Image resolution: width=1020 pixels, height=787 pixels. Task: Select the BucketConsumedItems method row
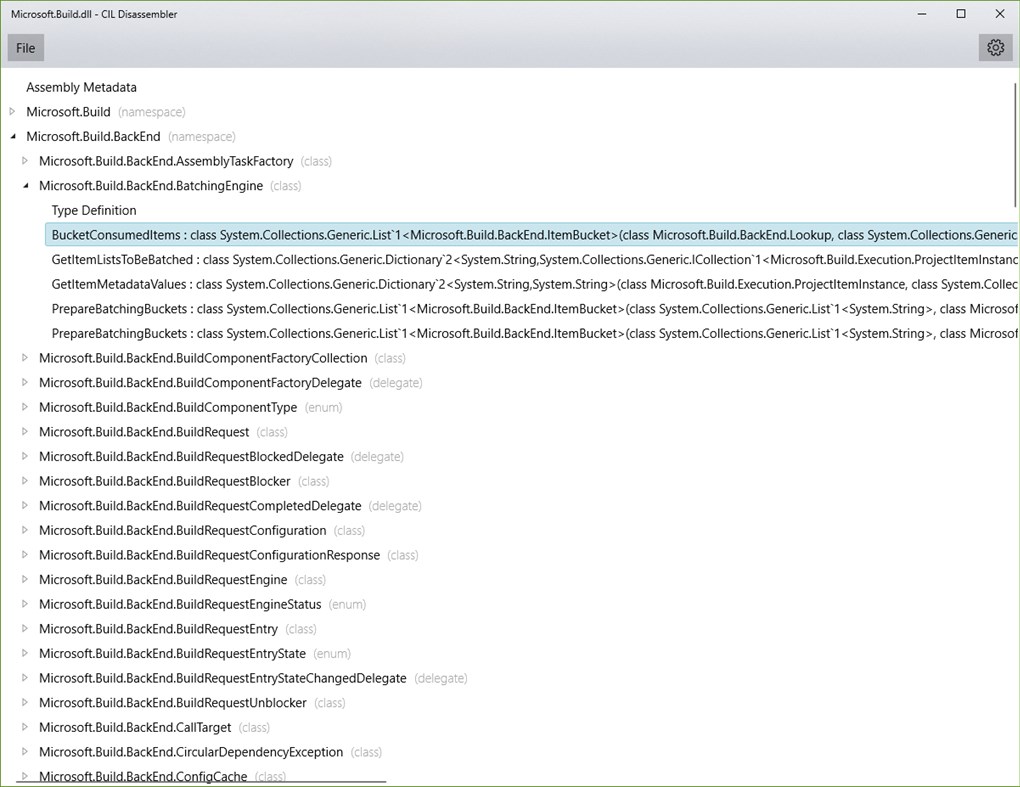[532, 235]
